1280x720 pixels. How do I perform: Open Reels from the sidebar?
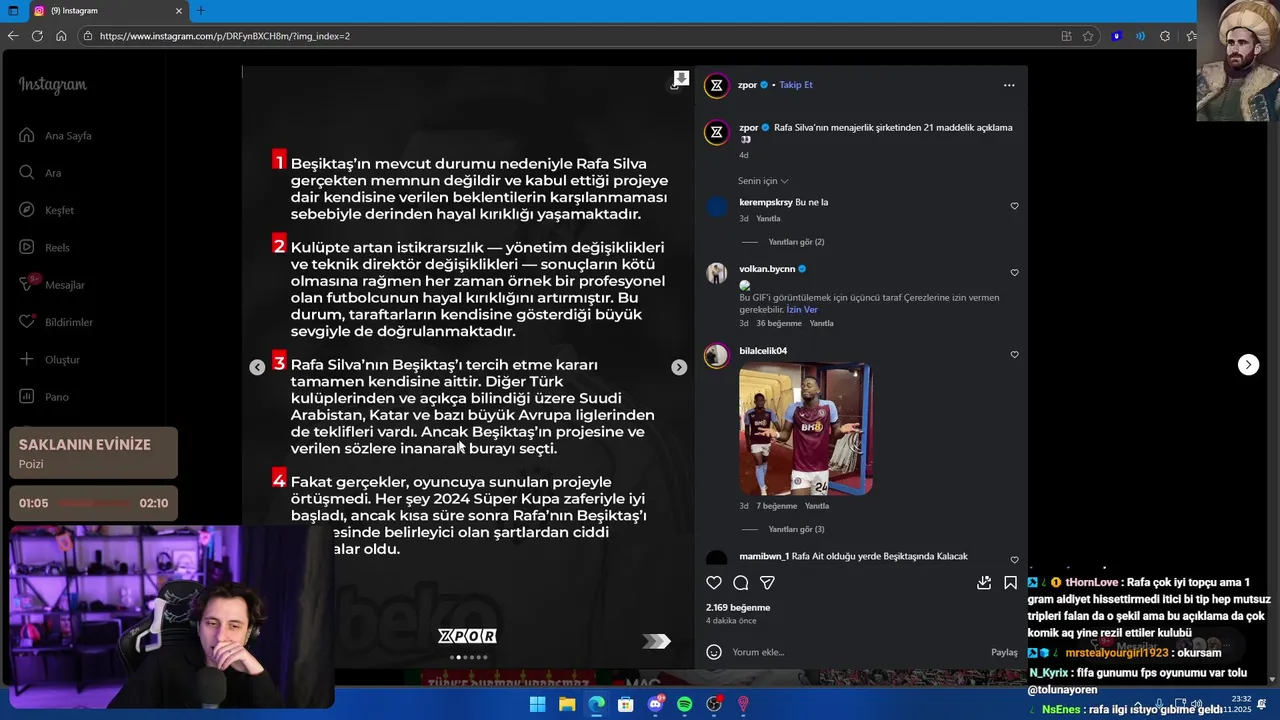tap(44, 248)
